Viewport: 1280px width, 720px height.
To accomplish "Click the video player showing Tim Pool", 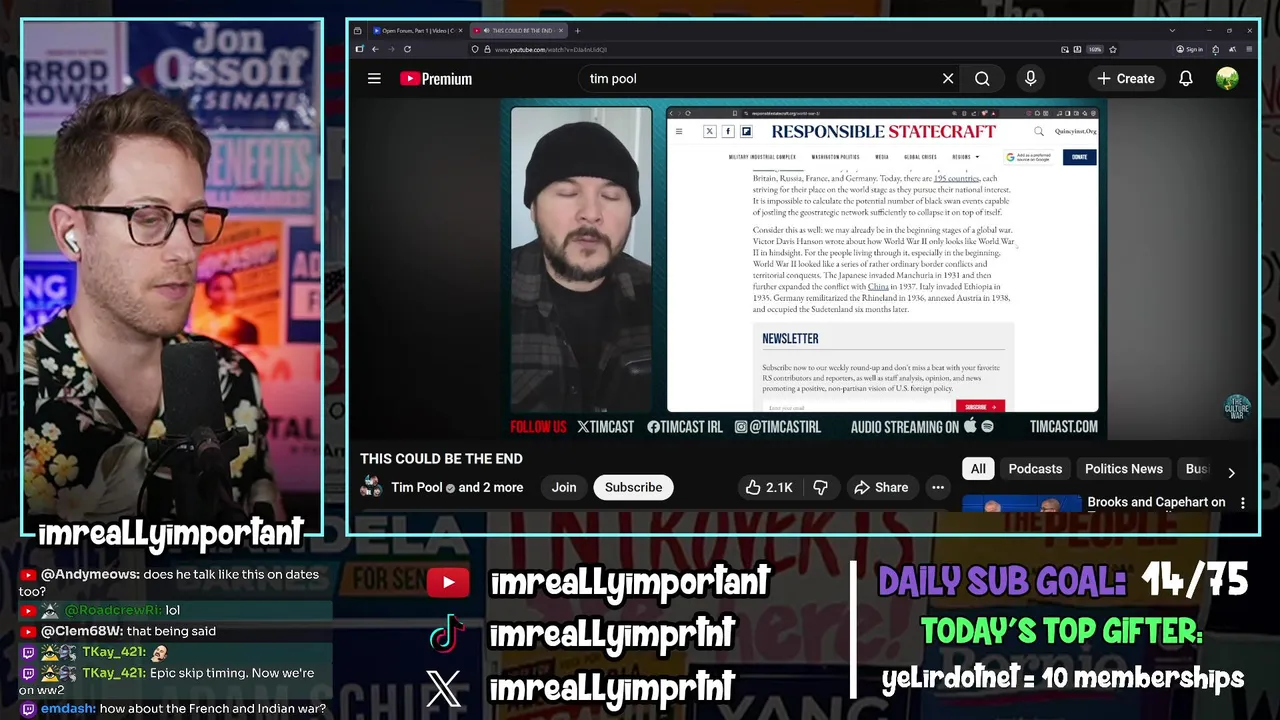I will (804, 269).
